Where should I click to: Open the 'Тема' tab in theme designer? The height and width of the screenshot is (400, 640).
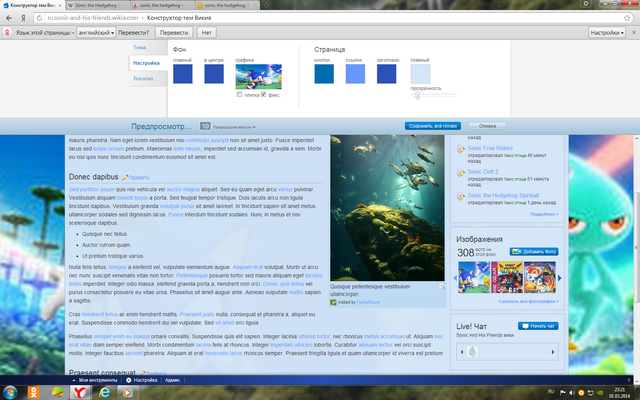click(140, 47)
